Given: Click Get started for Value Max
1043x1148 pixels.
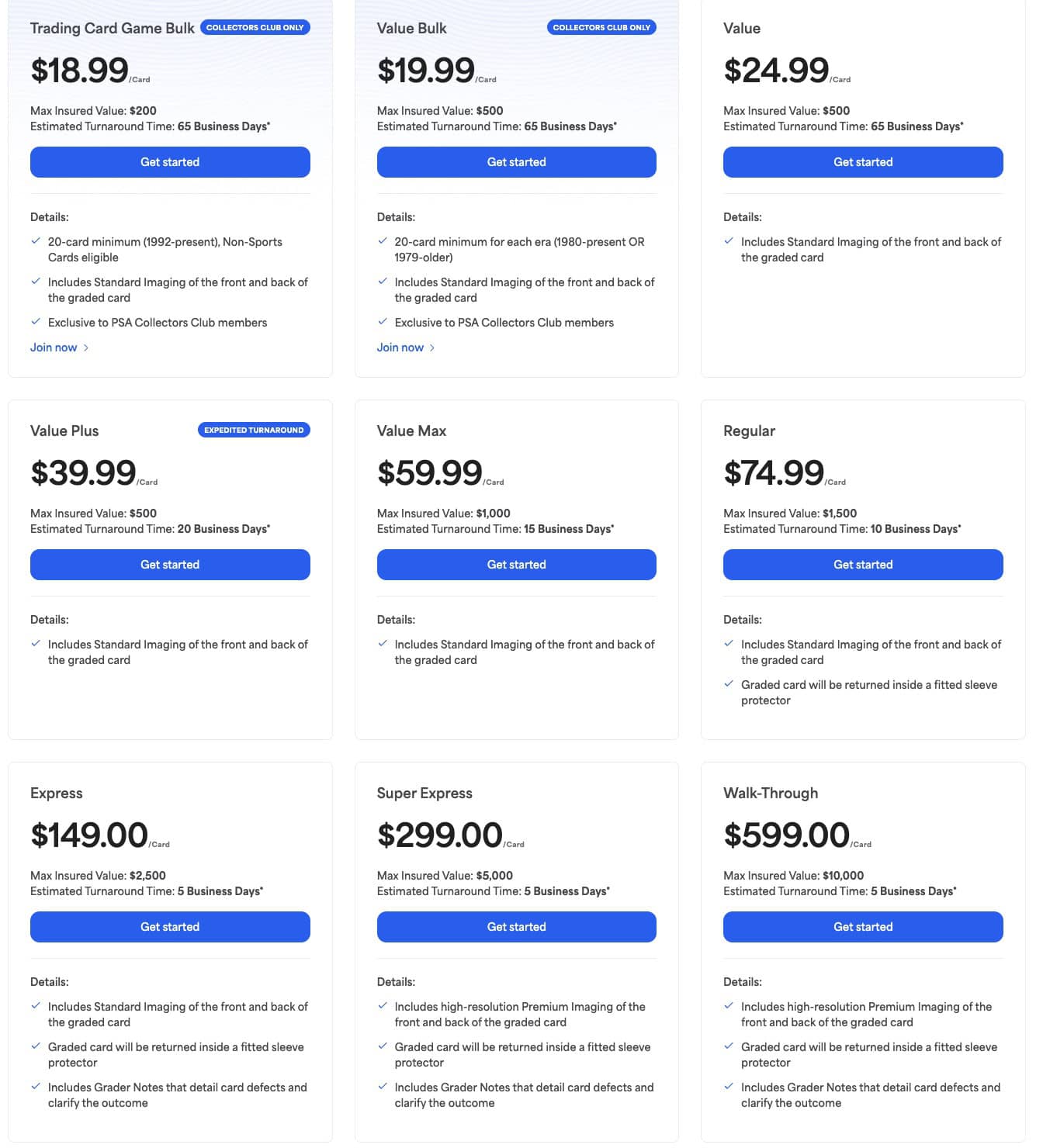Looking at the screenshot, I should [x=516, y=564].
